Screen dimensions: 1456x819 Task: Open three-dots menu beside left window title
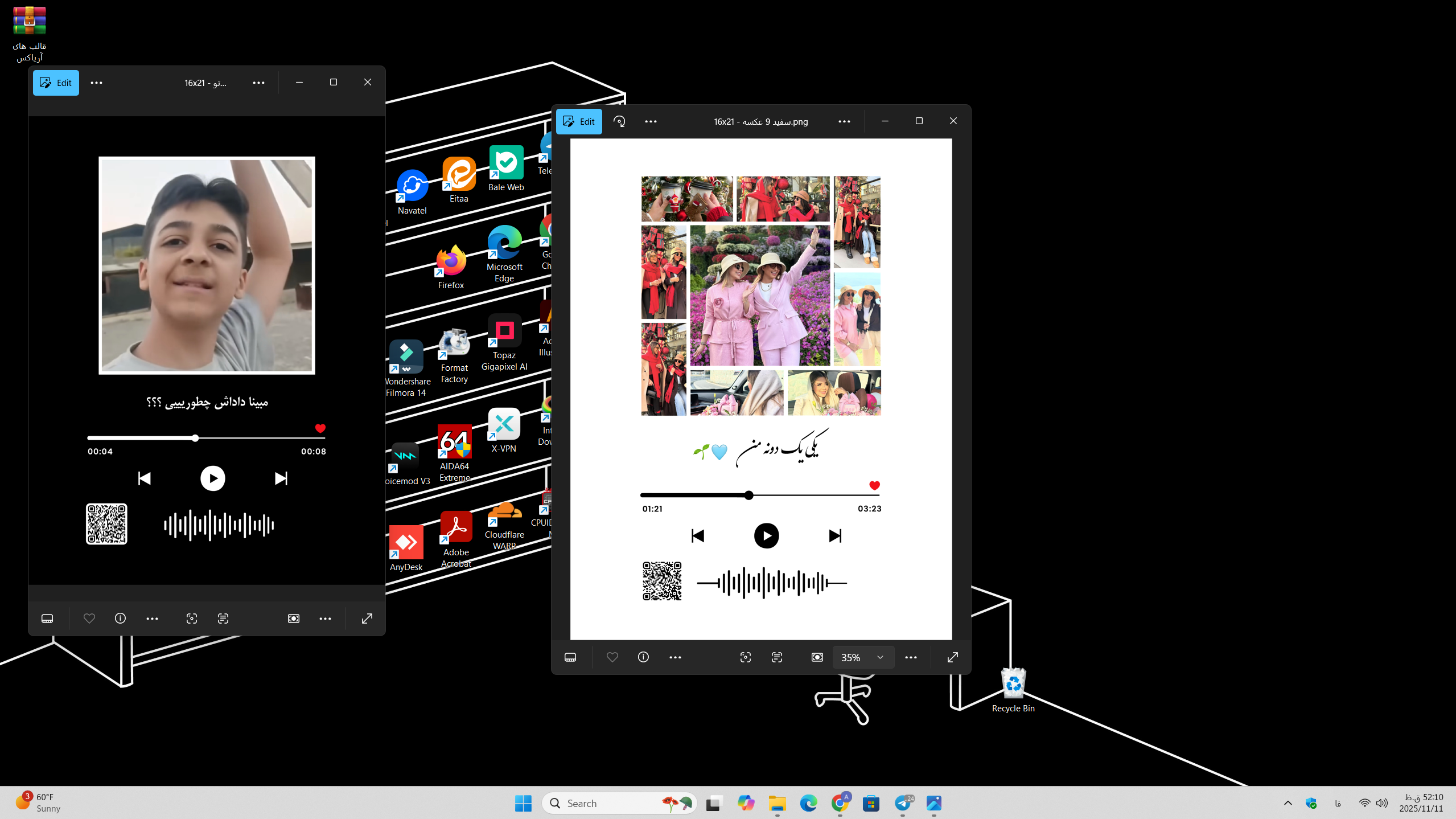[258, 83]
